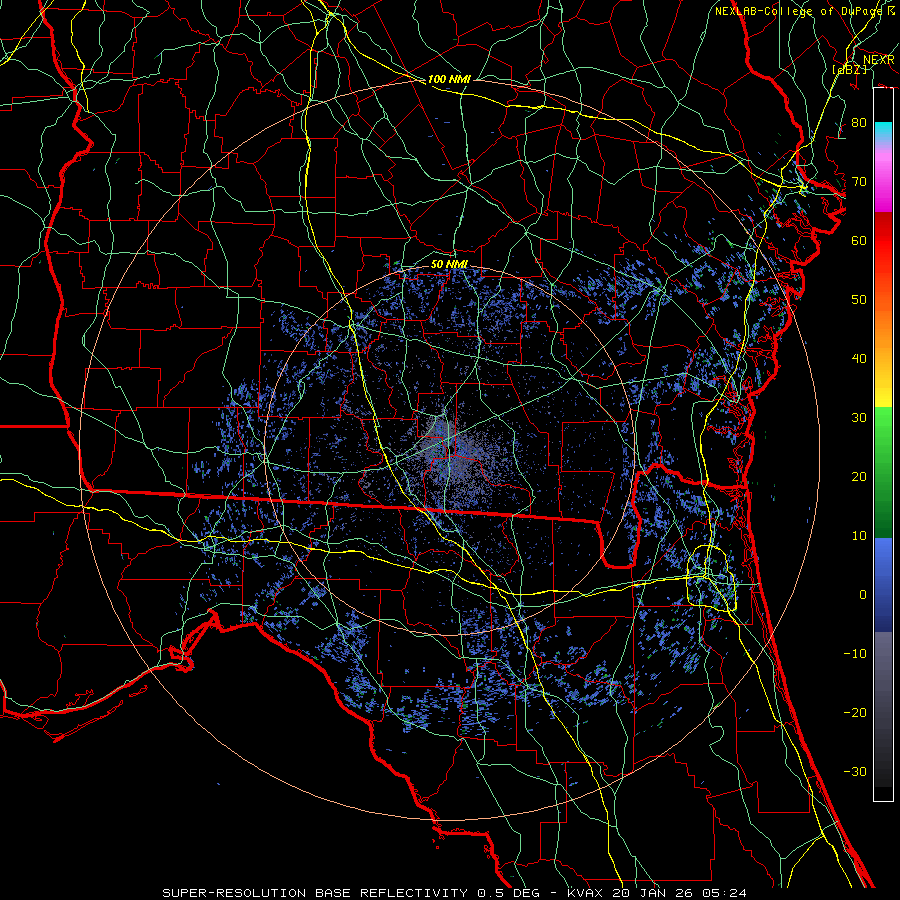Click the -30 value on the dBZ scale

coord(855,771)
